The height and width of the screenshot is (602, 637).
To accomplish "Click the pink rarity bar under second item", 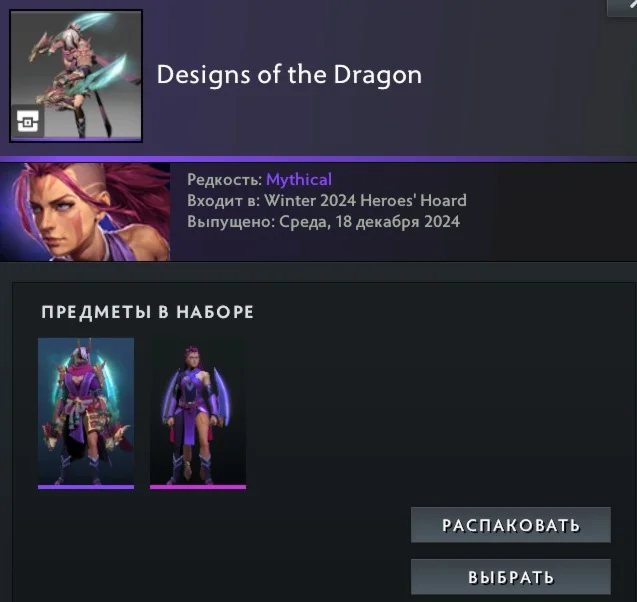I will pyautogui.click(x=198, y=487).
